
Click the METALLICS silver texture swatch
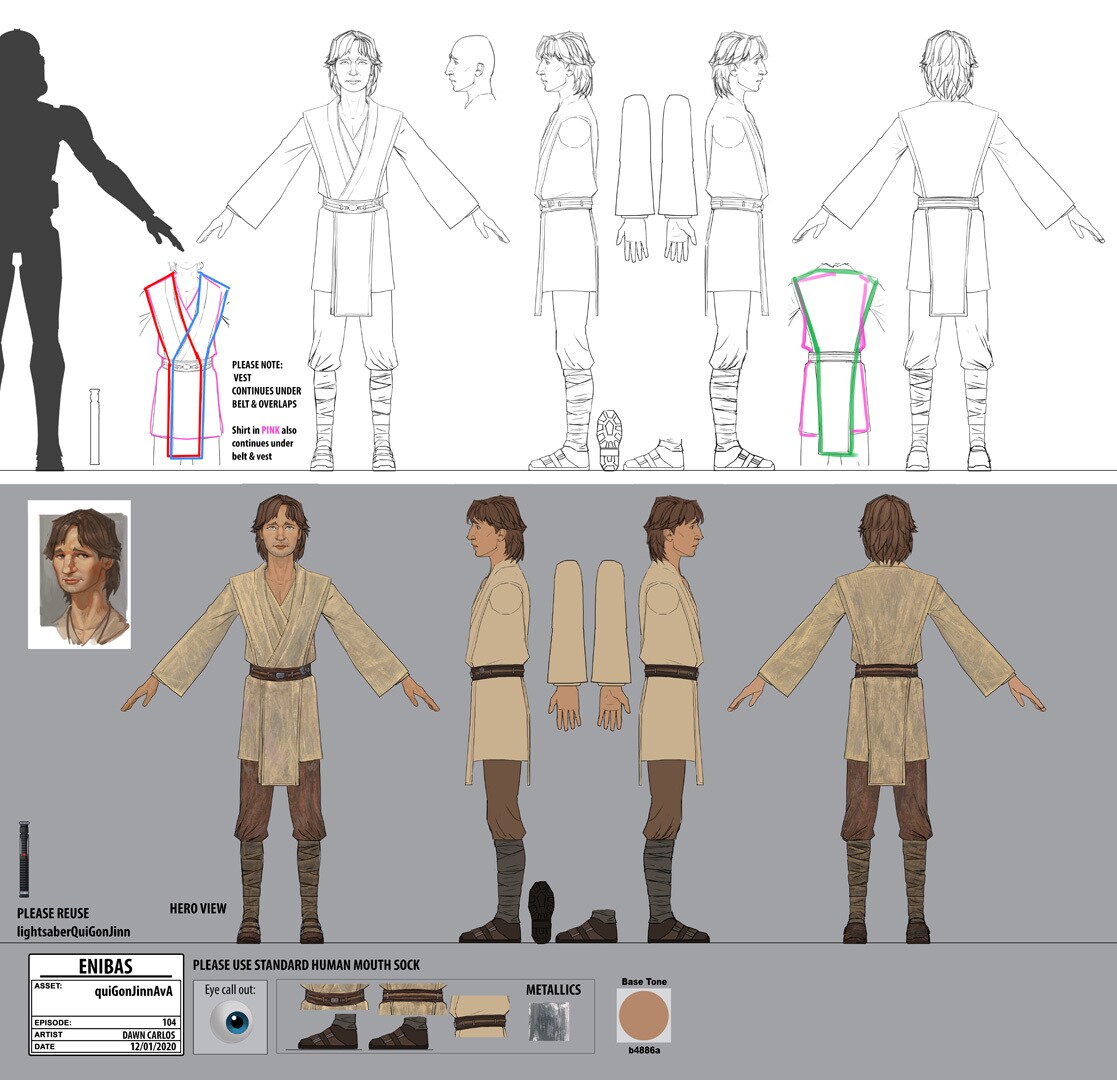click(549, 1021)
